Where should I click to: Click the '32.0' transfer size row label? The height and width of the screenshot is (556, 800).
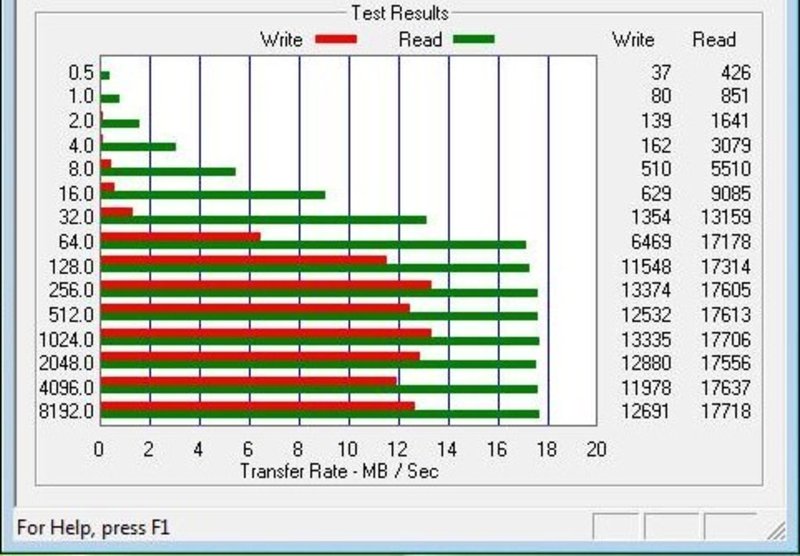coord(76,217)
